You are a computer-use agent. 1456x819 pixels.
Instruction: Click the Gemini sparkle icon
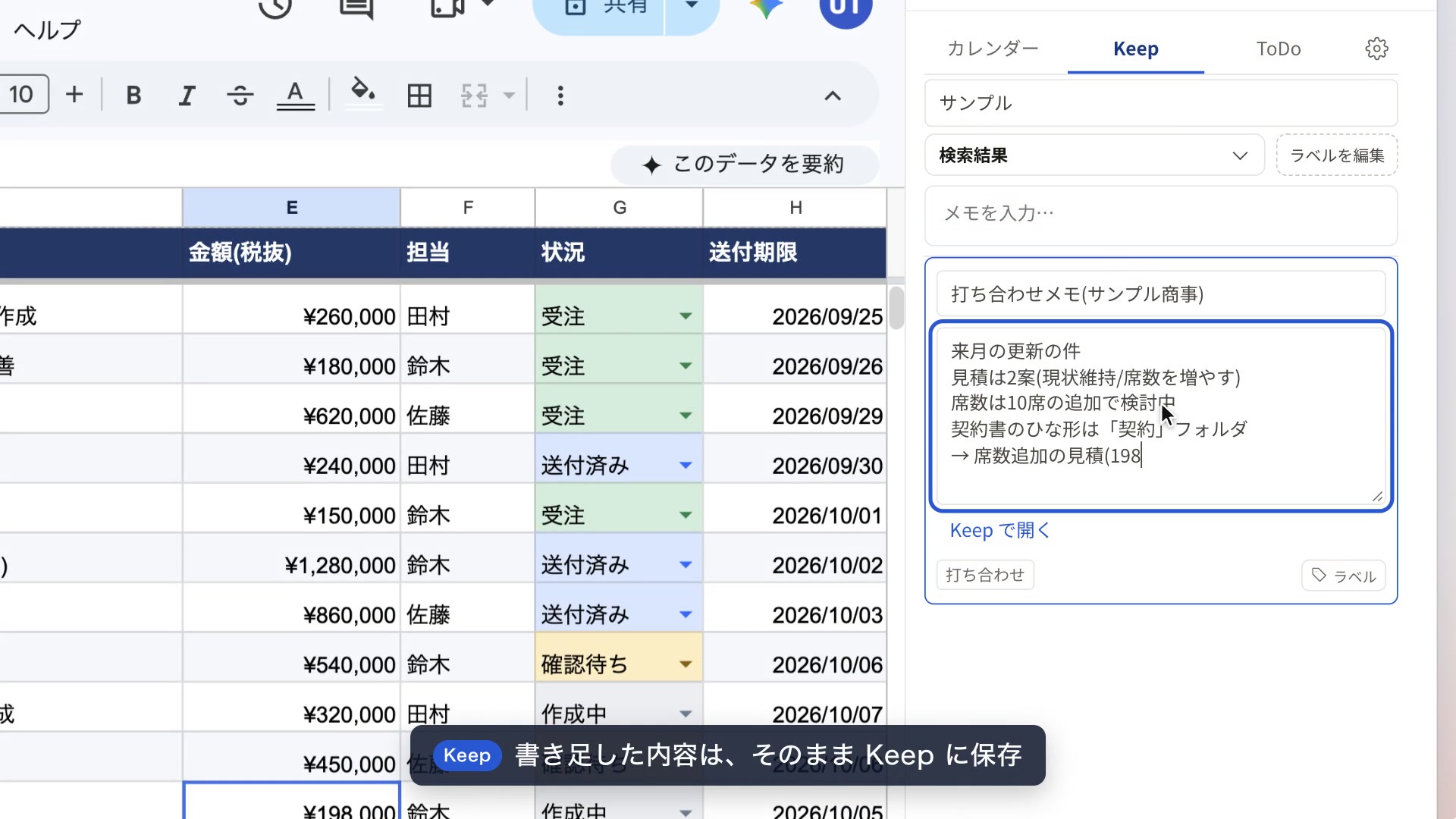[766, 8]
